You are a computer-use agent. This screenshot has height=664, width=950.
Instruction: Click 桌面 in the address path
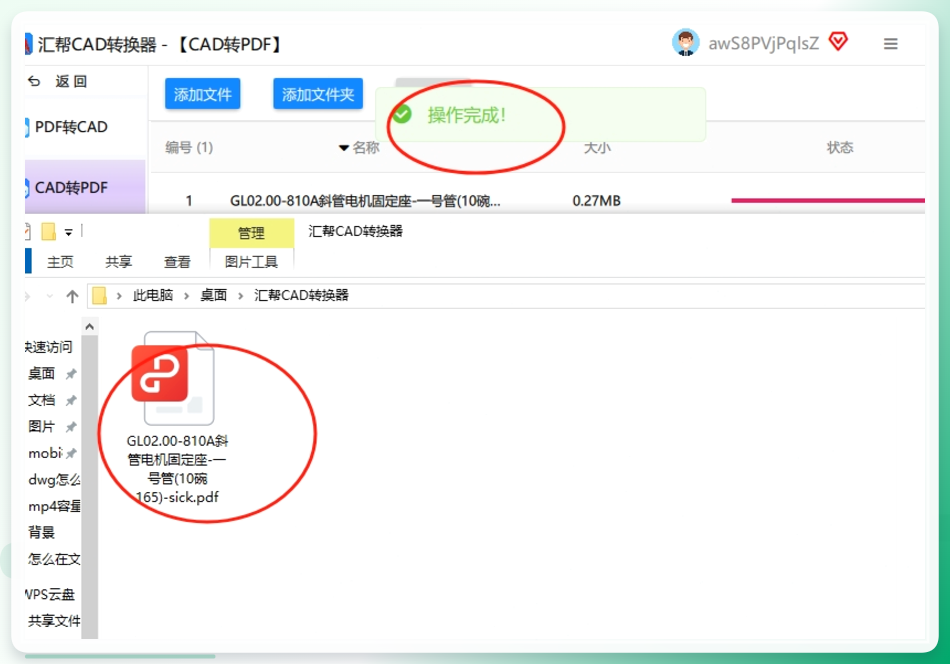[x=213, y=295]
